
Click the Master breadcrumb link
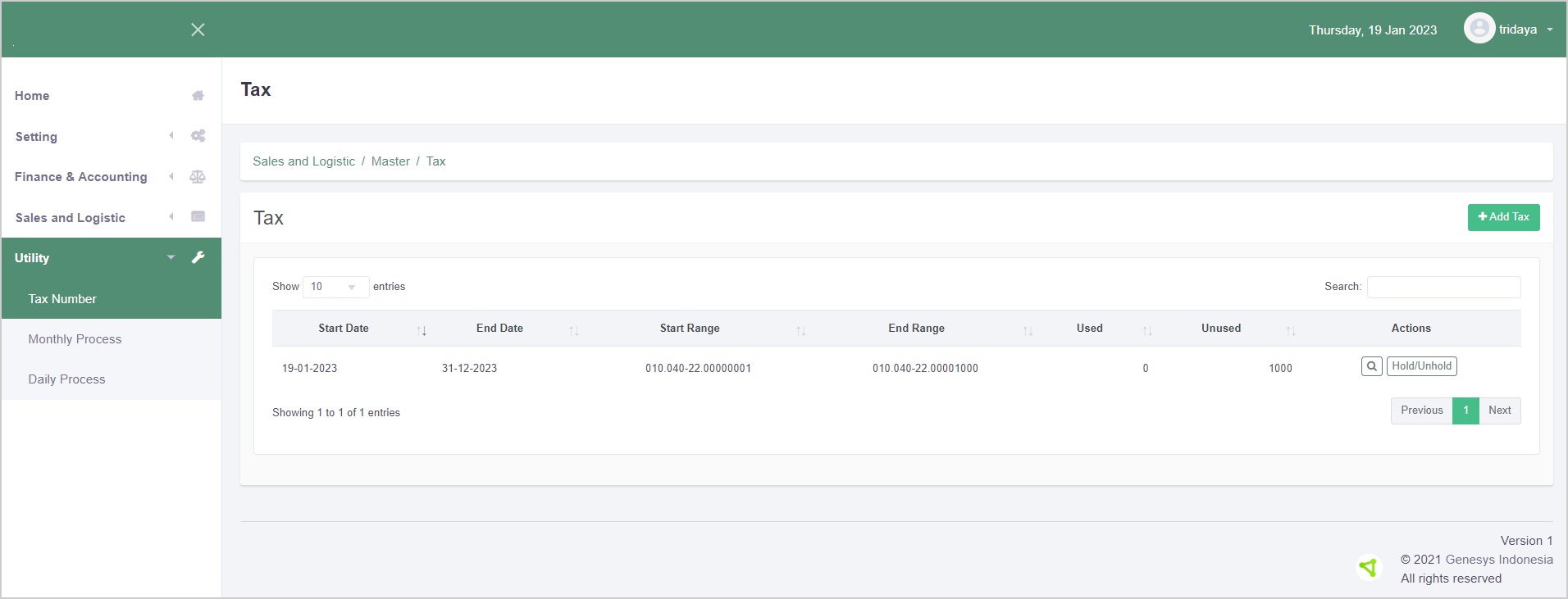(390, 161)
